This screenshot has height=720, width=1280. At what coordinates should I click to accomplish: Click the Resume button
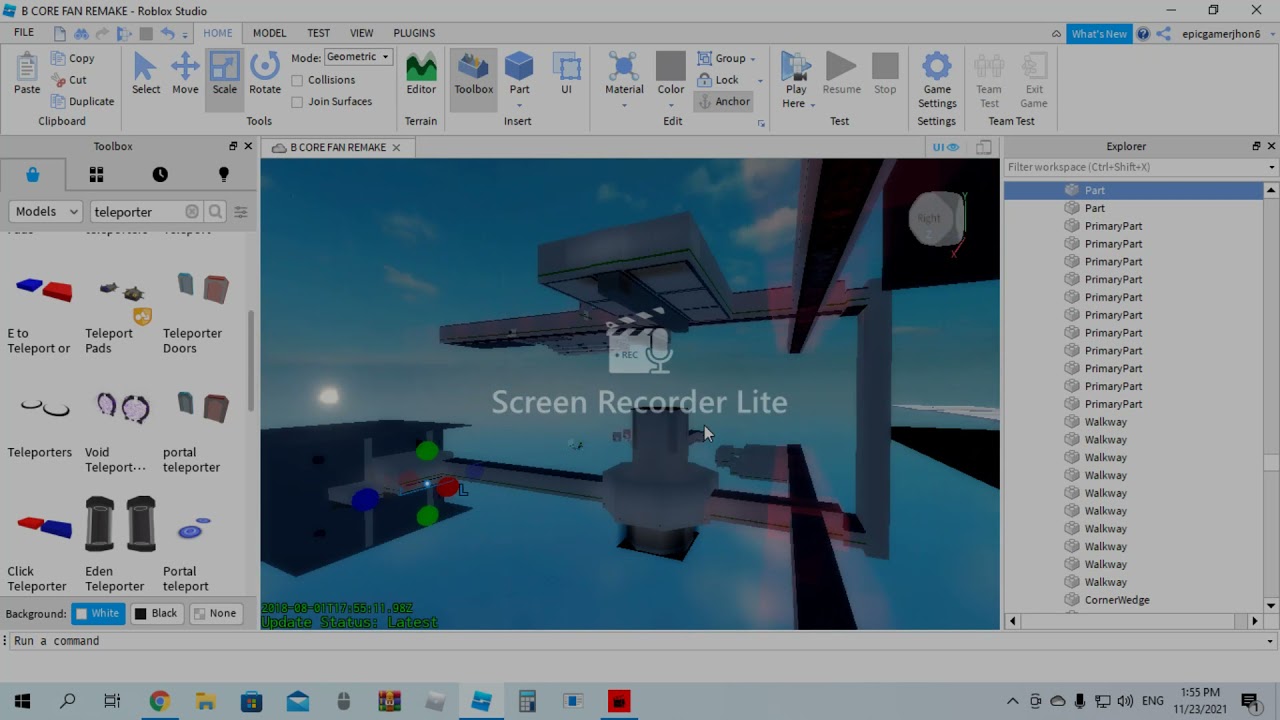[841, 75]
